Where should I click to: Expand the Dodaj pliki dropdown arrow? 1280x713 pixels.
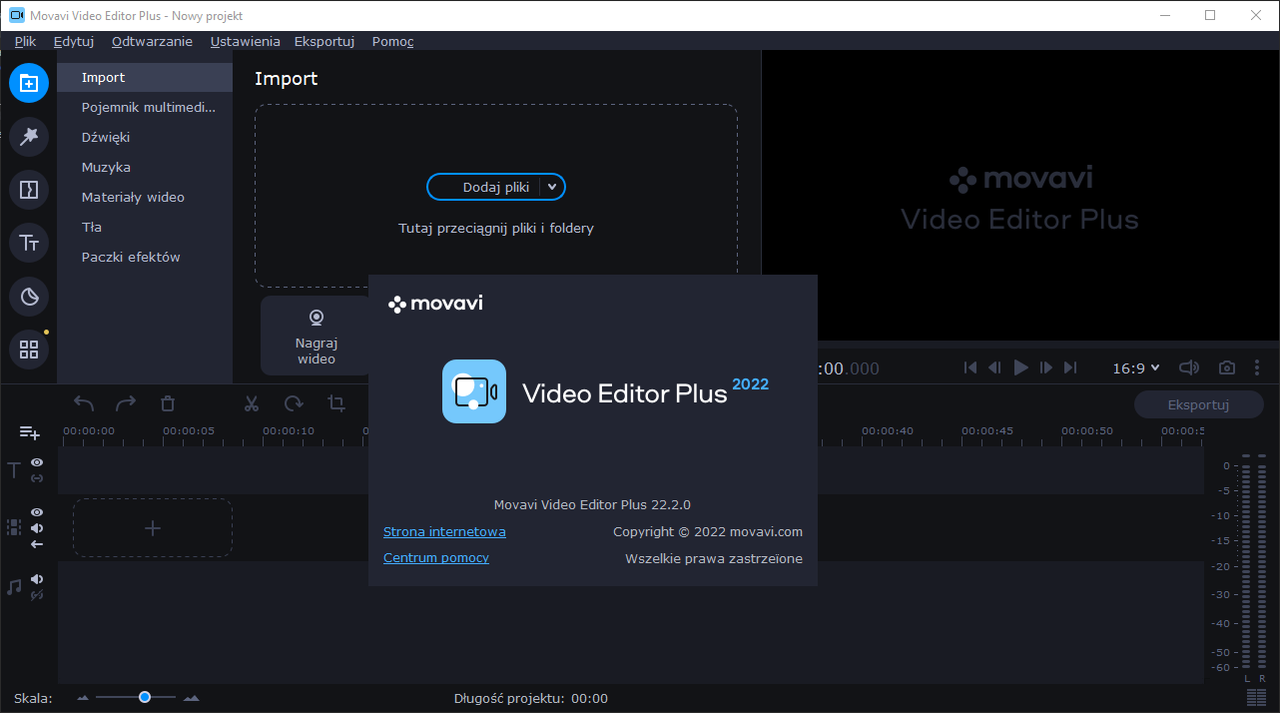point(552,187)
